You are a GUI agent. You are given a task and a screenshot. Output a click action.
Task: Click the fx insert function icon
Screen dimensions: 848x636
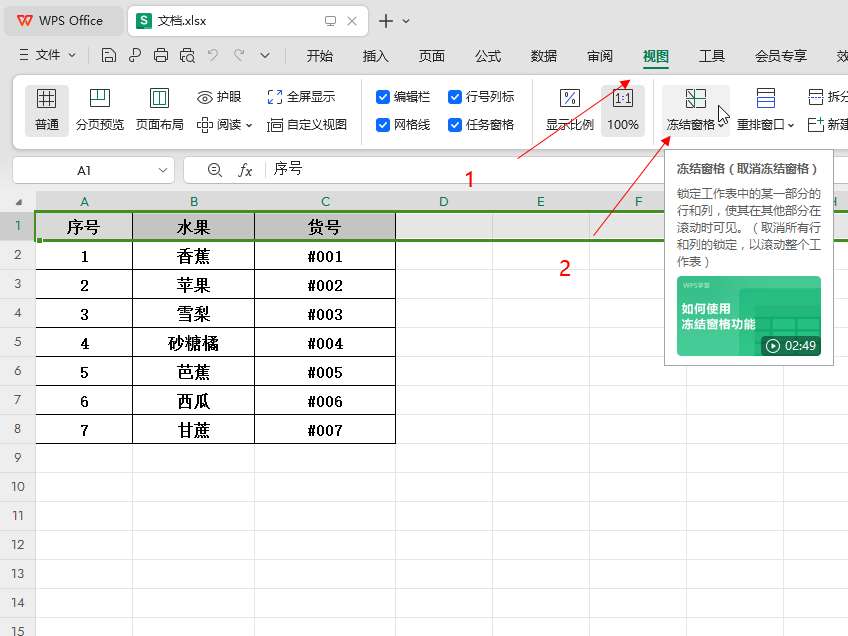(x=245, y=170)
